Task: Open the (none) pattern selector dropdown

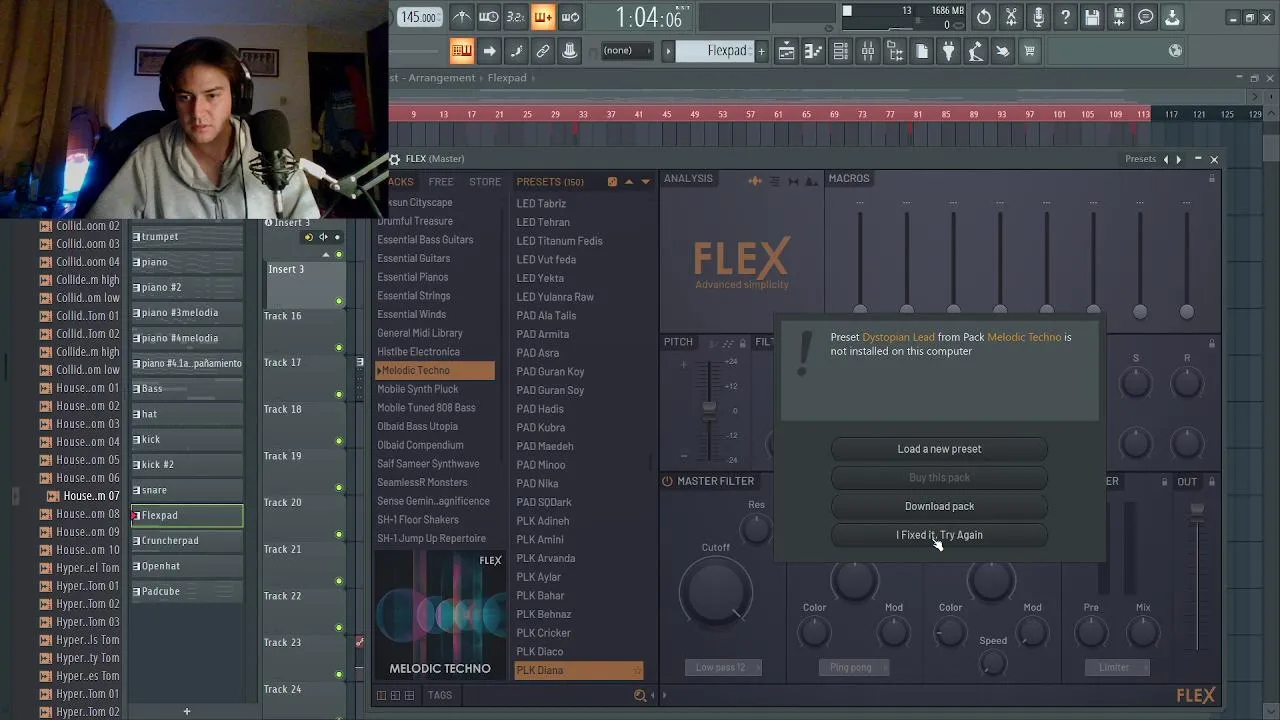Action: pos(626,51)
